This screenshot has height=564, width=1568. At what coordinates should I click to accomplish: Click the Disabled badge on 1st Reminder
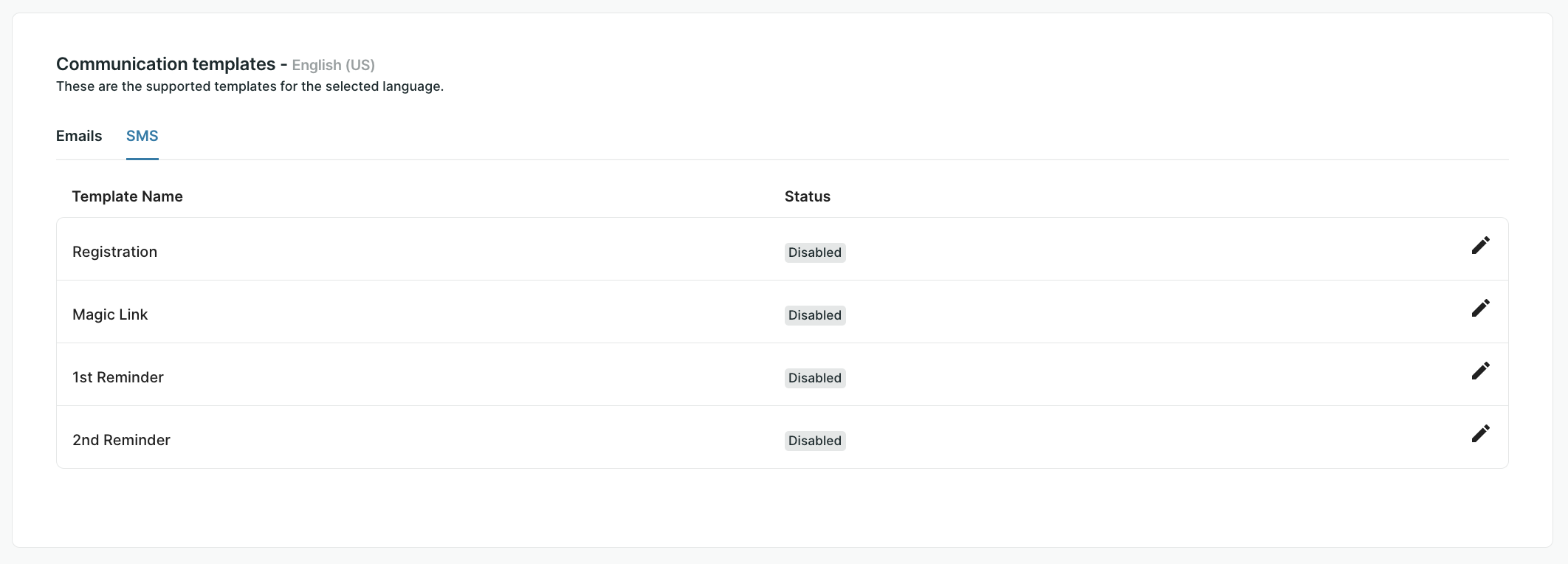pyautogui.click(x=814, y=377)
